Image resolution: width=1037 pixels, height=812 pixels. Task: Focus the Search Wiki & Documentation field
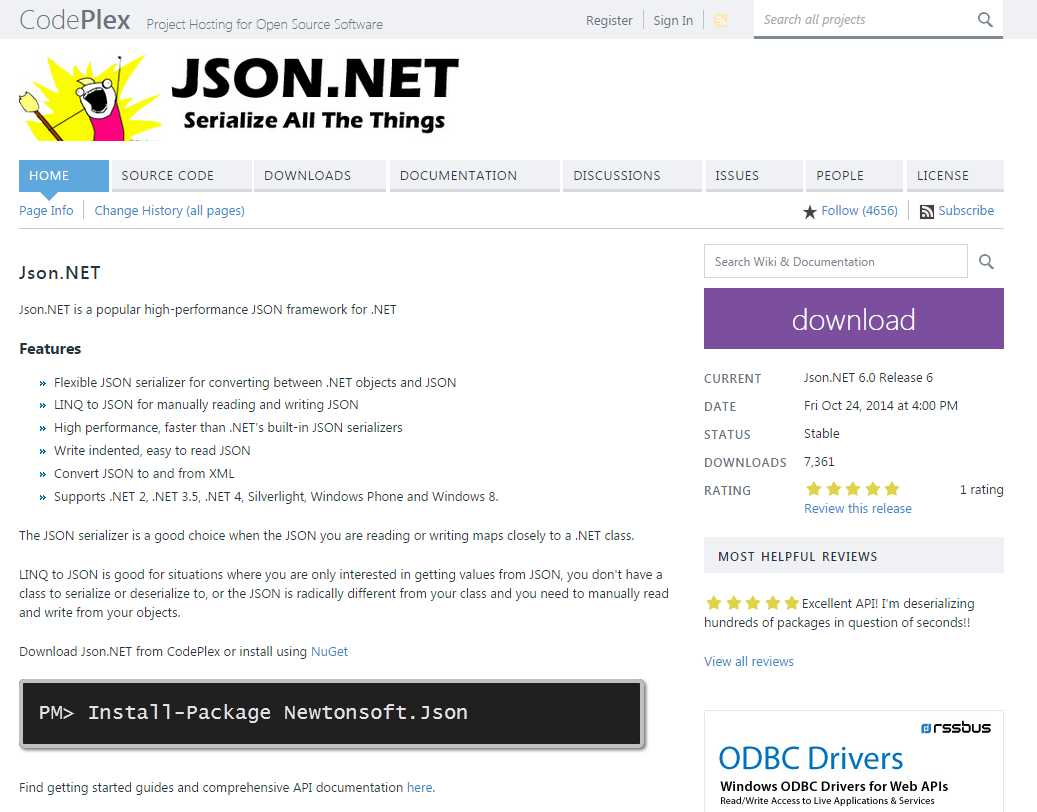pos(835,261)
